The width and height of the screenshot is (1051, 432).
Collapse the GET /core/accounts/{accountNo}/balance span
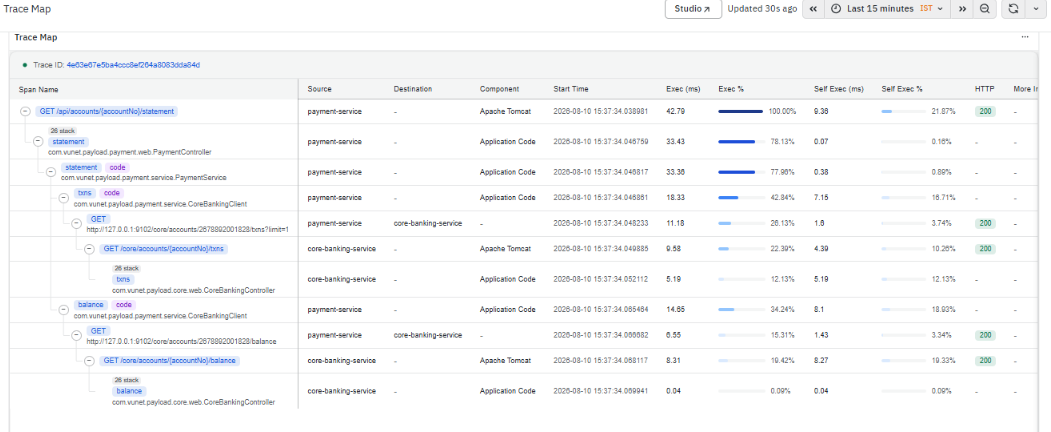pyautogui.click(x=88, y=360)
